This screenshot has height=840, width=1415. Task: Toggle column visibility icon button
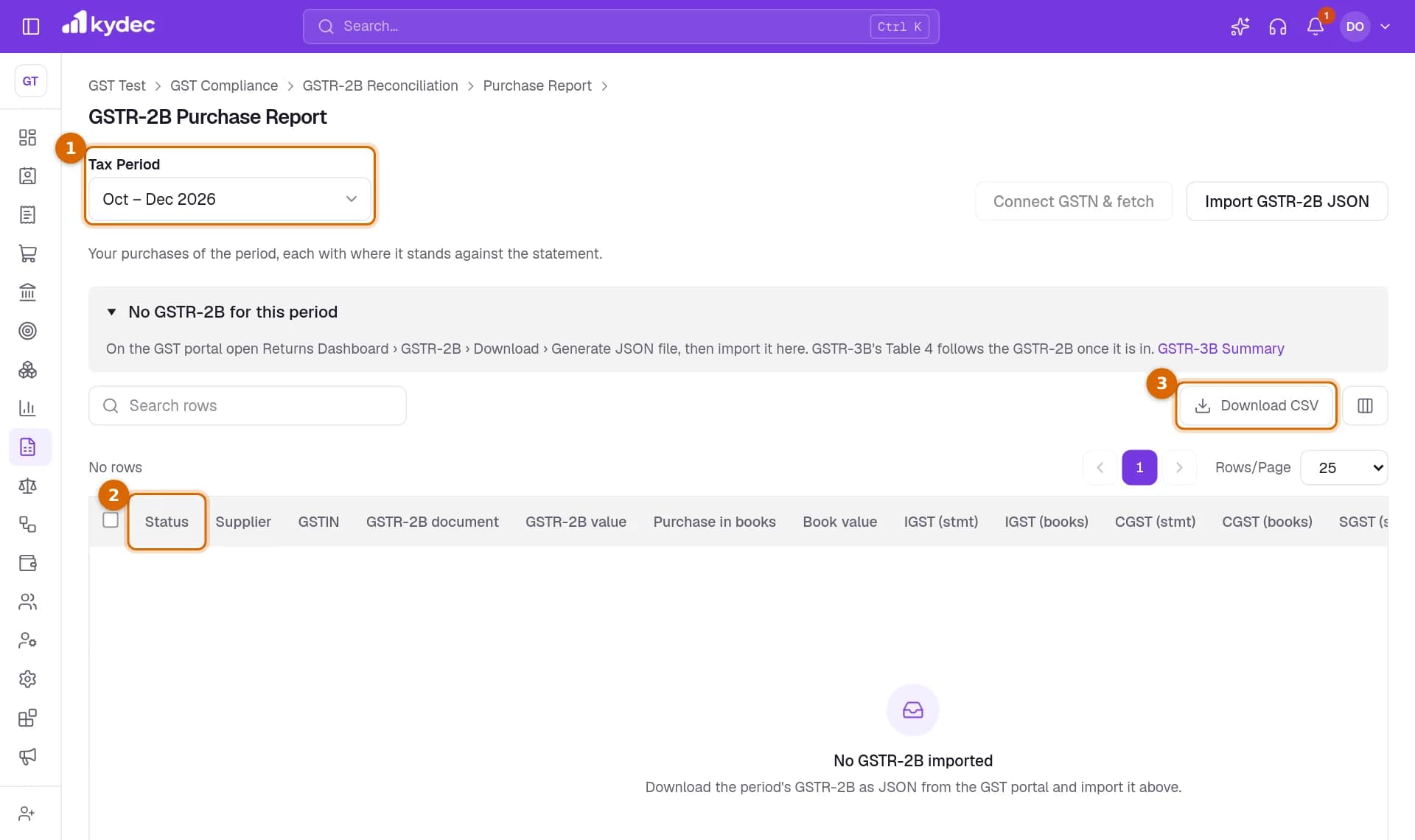(x=1365, y=406)
